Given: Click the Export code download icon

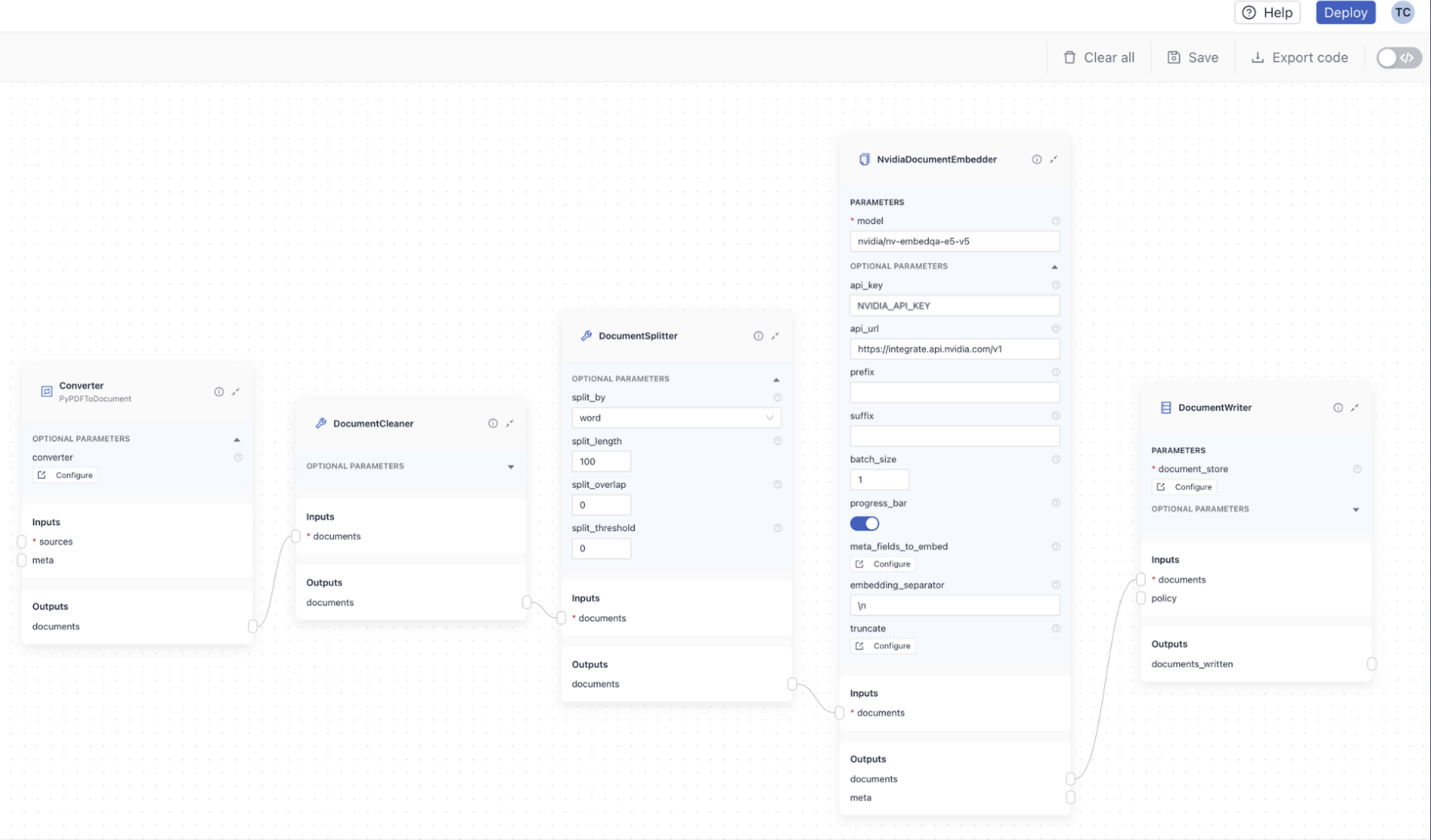Looking at the screenshot, I should [x=1257, y=57].
